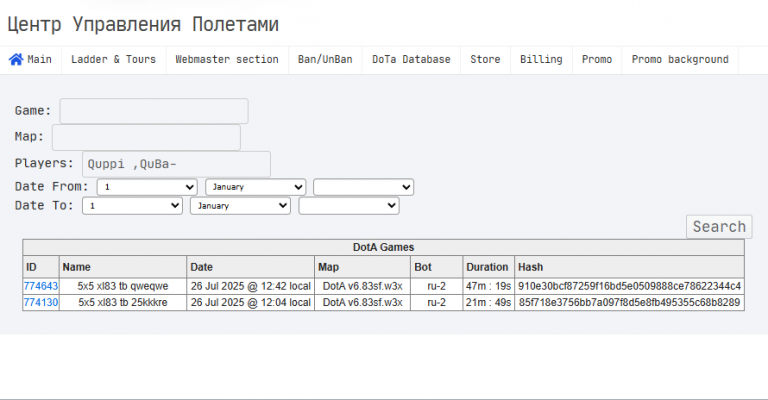
Task: Click the ID column header
Action: 41,267
